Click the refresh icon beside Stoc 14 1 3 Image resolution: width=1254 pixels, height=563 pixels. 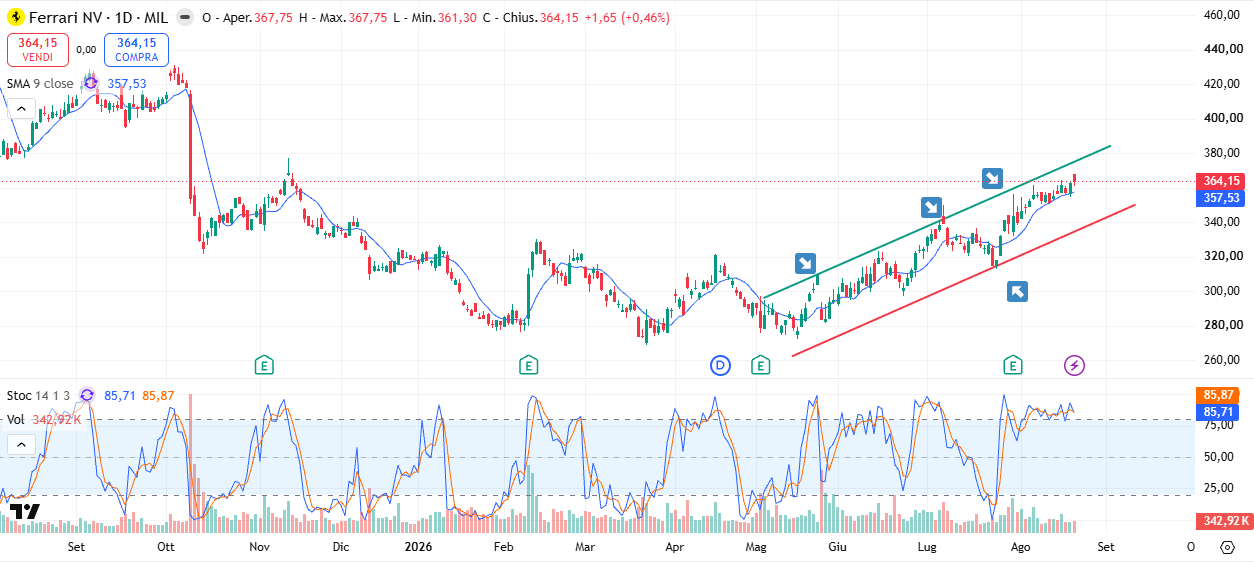coord(86,395)
